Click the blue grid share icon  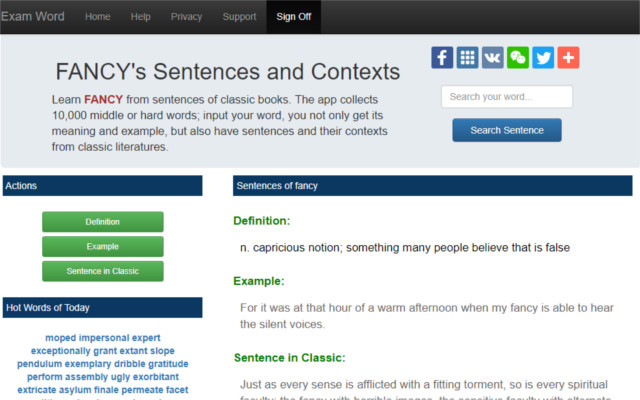coord(467,57)
